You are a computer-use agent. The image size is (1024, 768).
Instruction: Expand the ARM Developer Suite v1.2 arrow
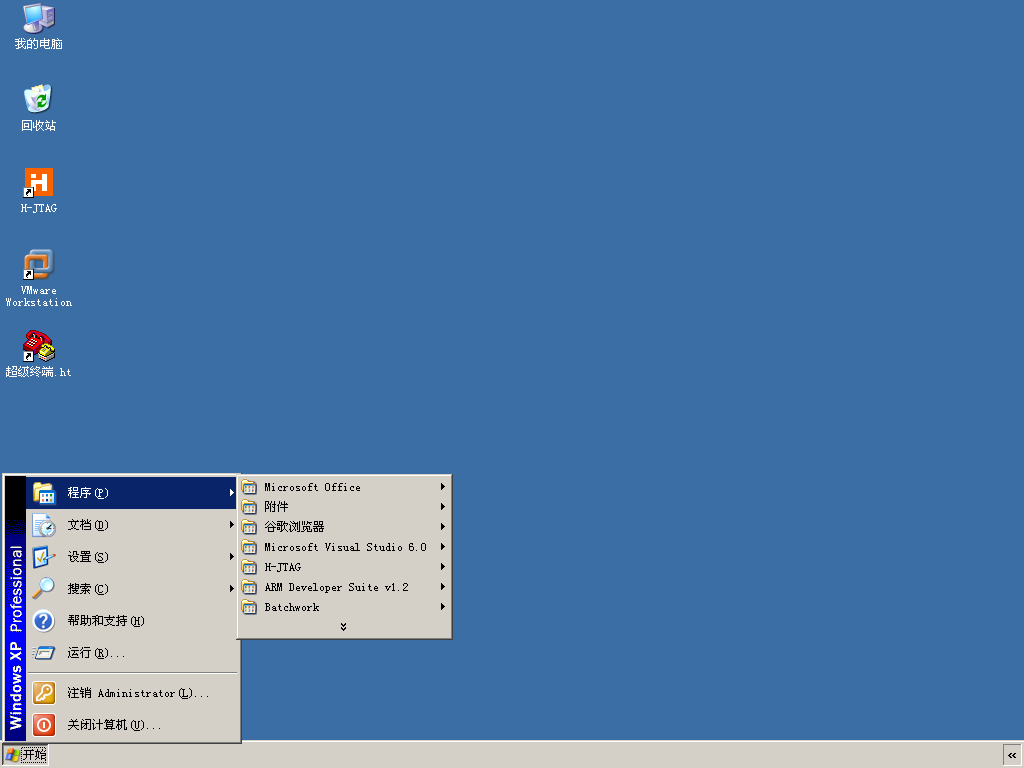[442, 586]
